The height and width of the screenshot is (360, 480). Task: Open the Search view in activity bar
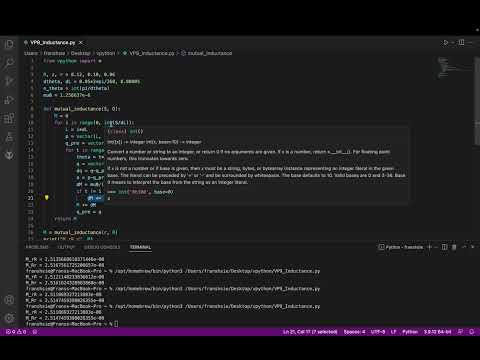point(9,63)
